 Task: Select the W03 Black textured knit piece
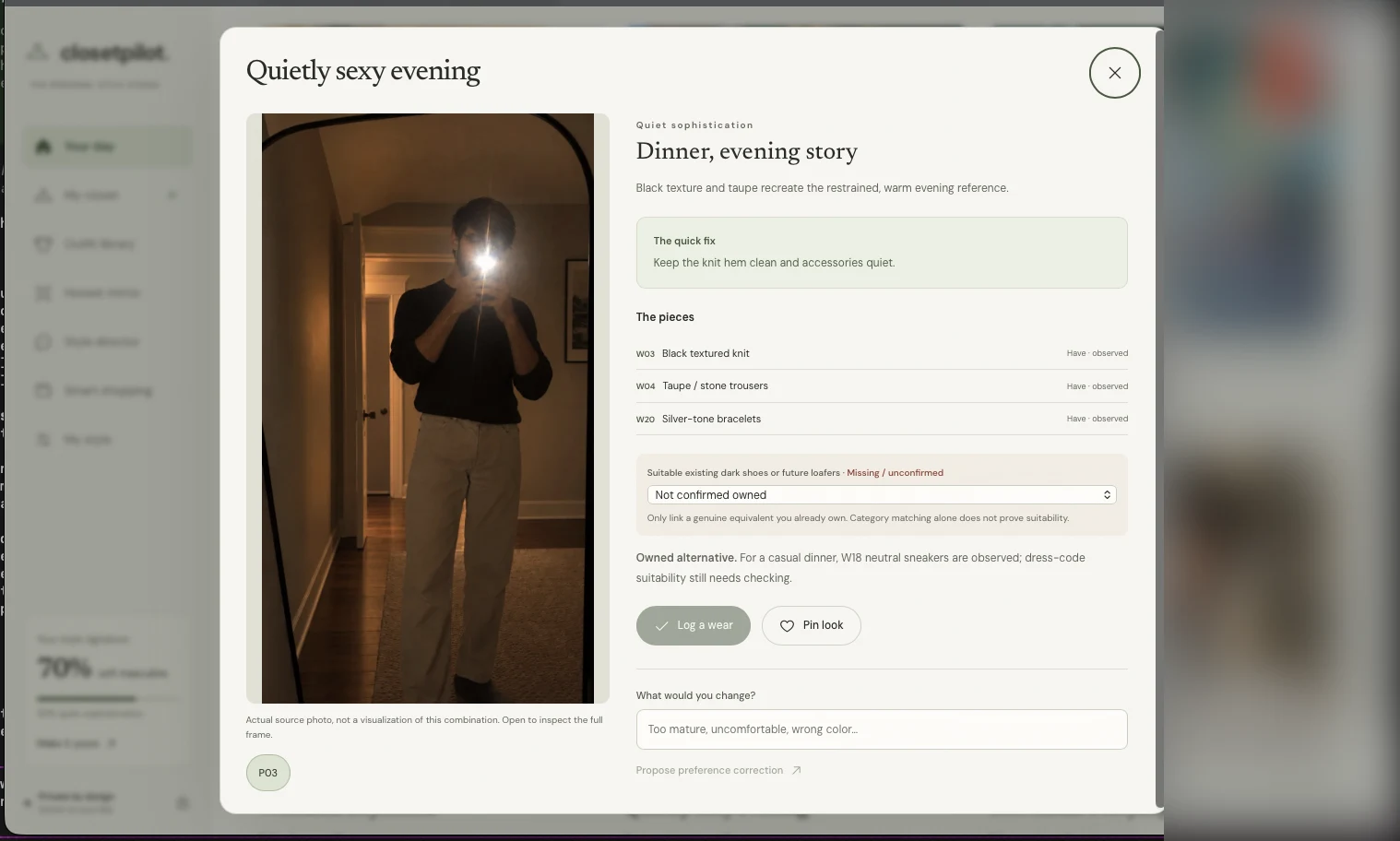click(x=882, y=353)
